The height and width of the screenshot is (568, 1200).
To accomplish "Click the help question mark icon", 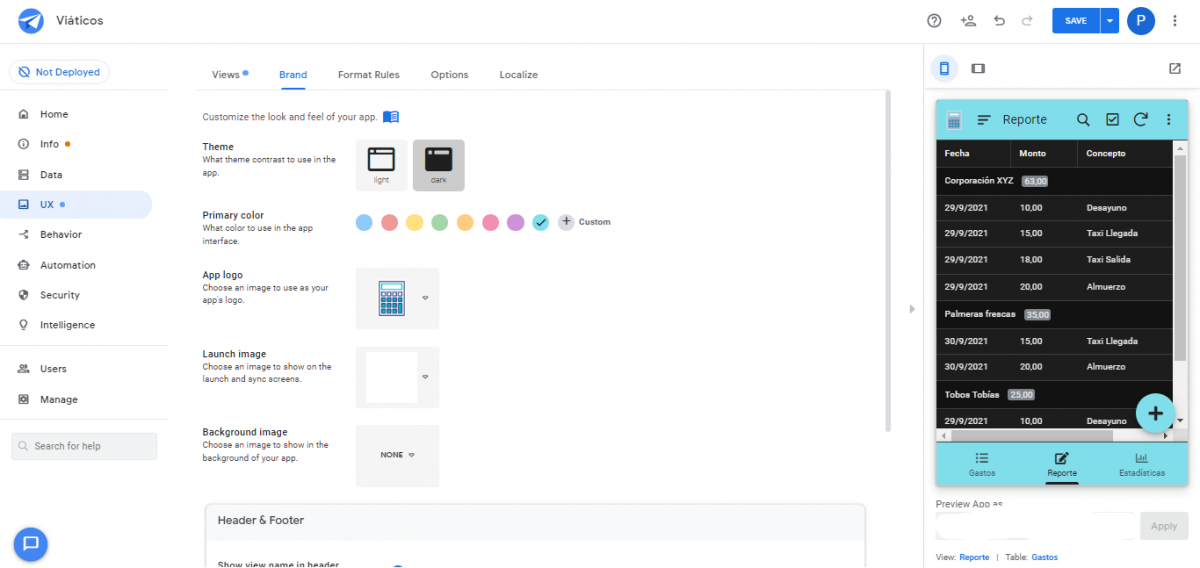I will pyautogui.click(x=934, y=21).
